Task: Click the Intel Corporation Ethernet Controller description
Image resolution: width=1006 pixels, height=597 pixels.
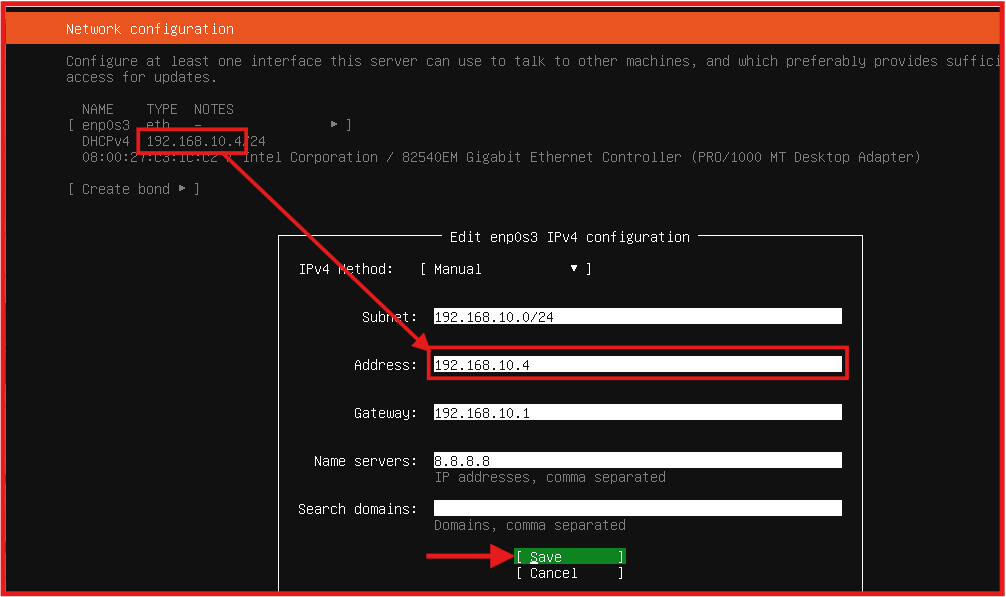Action: click(580, 157)
